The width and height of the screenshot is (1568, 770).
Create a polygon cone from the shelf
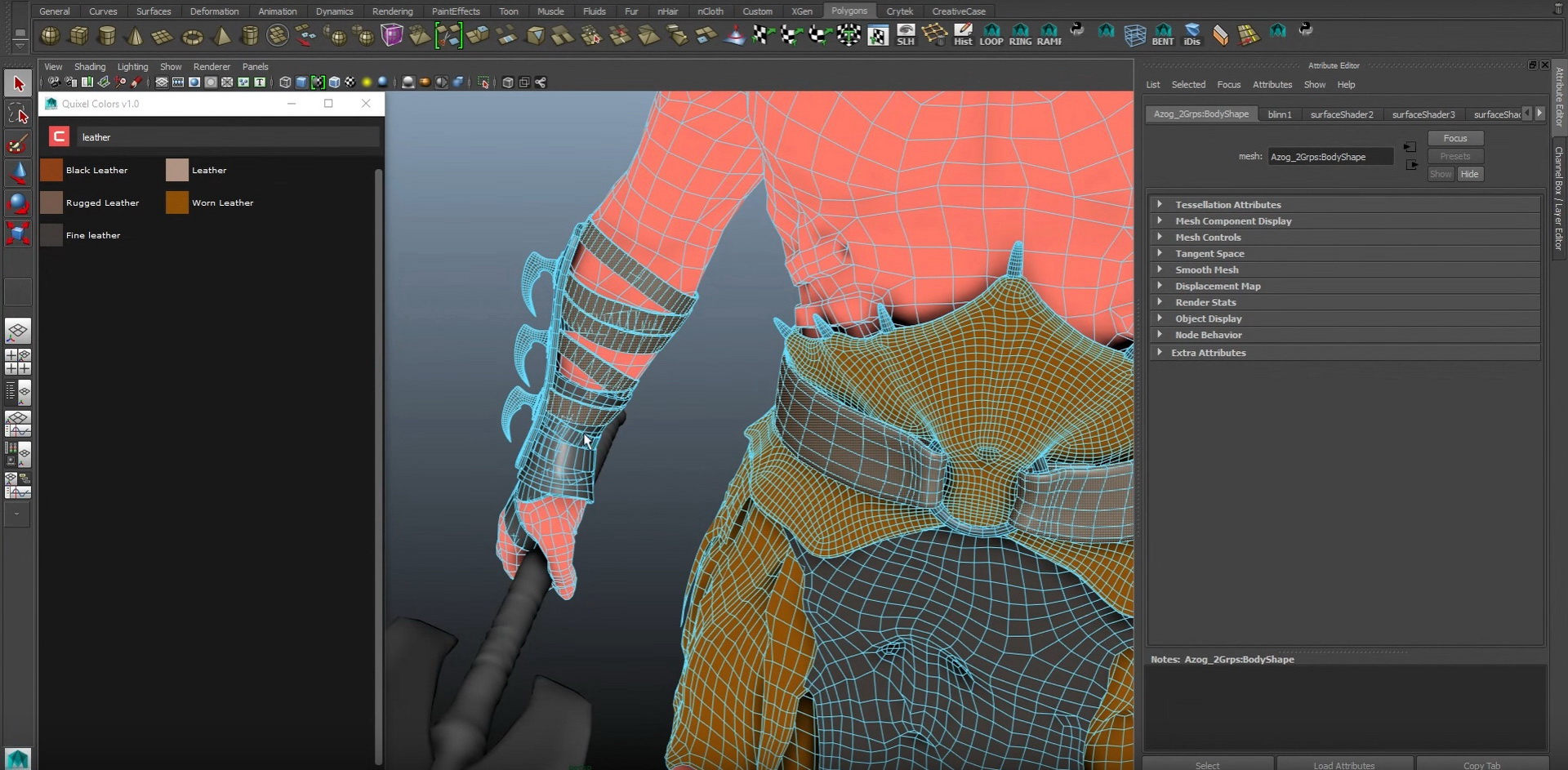tap(136, 36)
